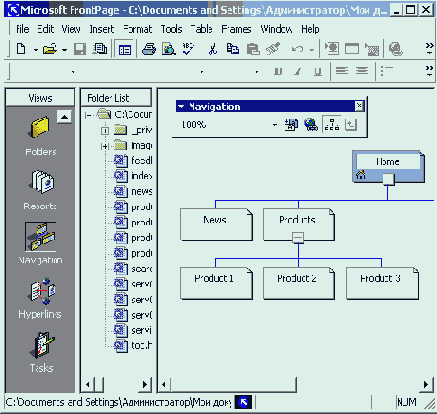The image size is (437, 414).
Task: Switch to the Reports view
Action: (42, 182)
